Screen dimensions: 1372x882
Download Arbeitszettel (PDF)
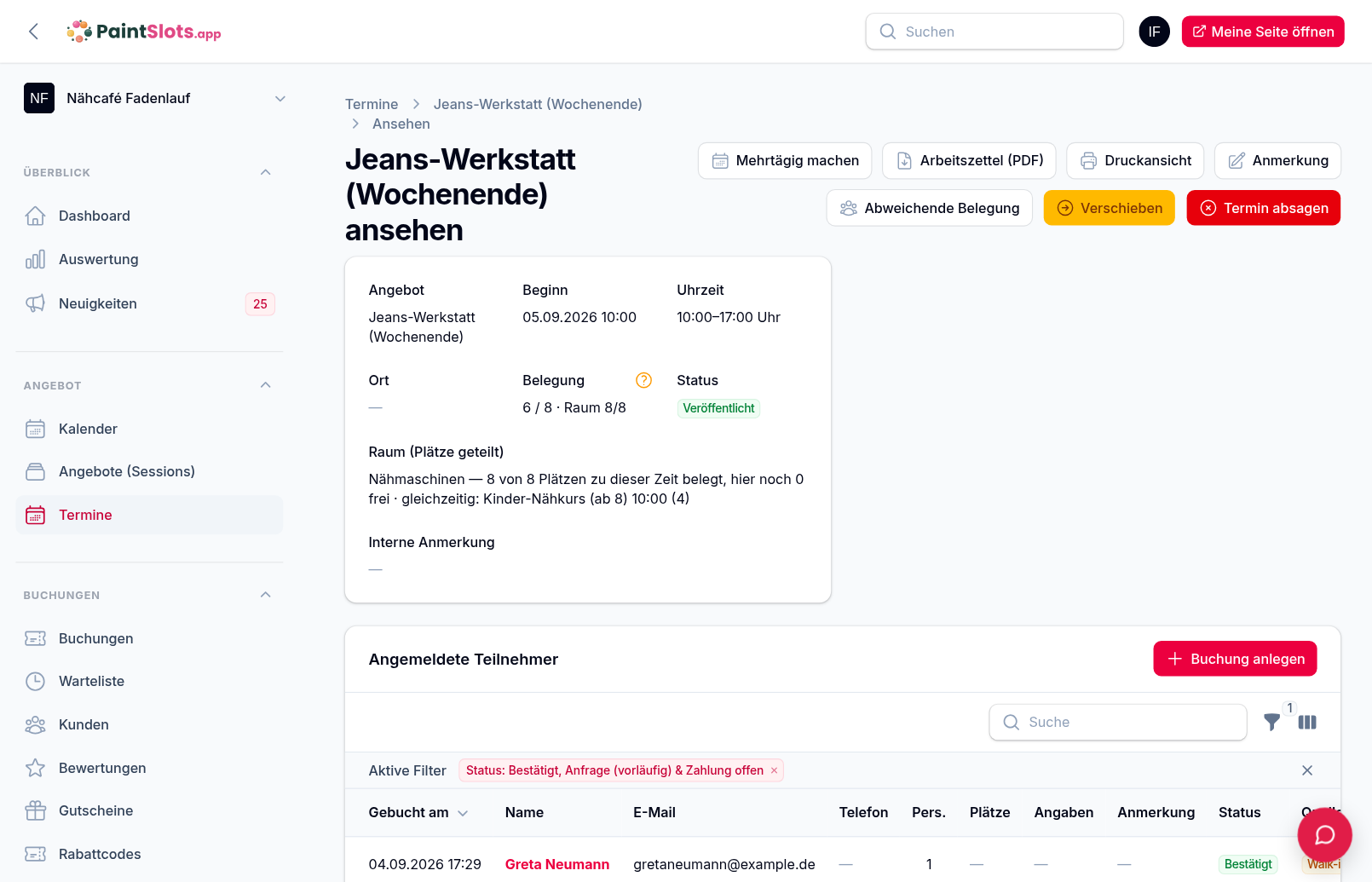(x=969, y=160)
